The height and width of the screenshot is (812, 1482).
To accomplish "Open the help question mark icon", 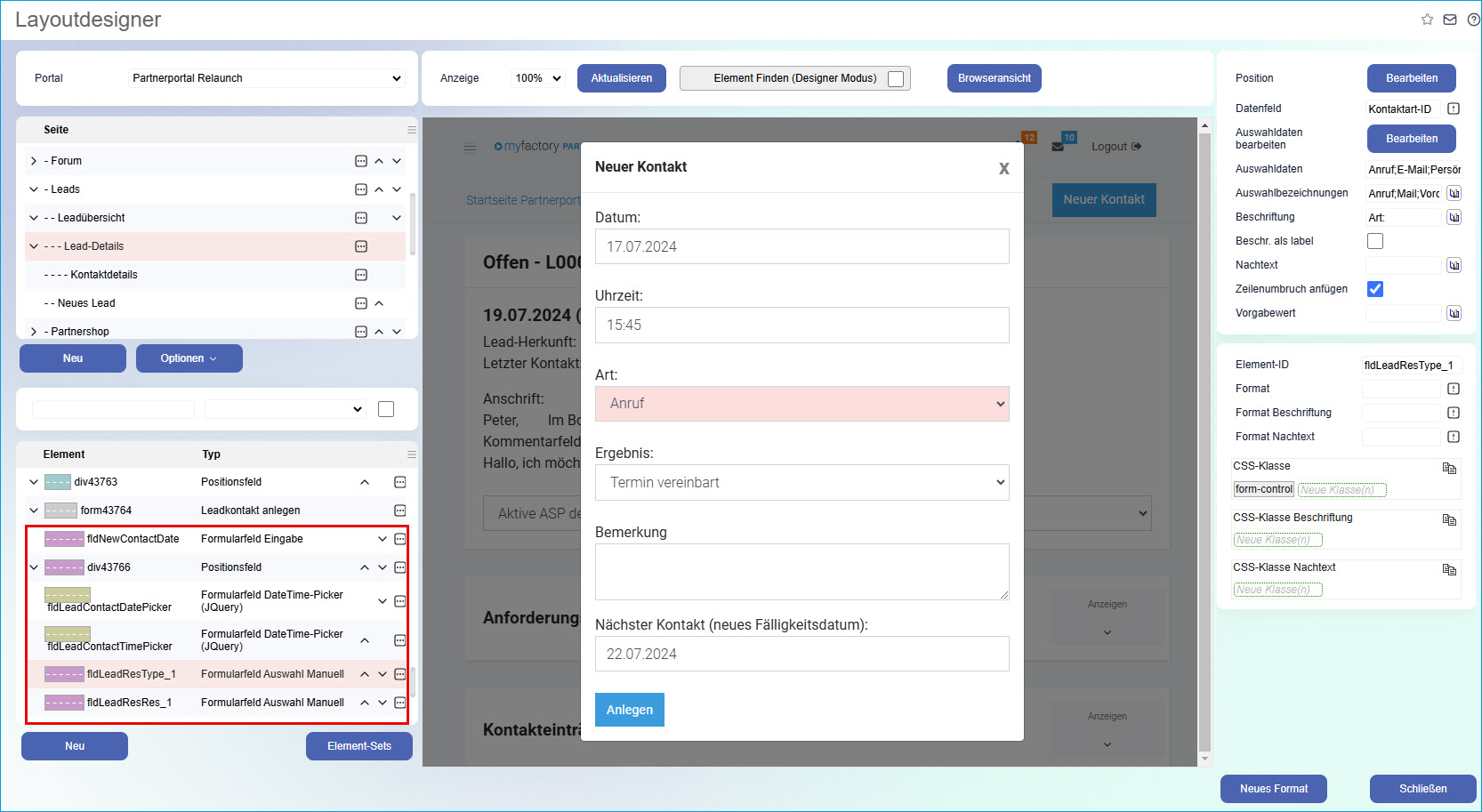I will point(1473,20).
